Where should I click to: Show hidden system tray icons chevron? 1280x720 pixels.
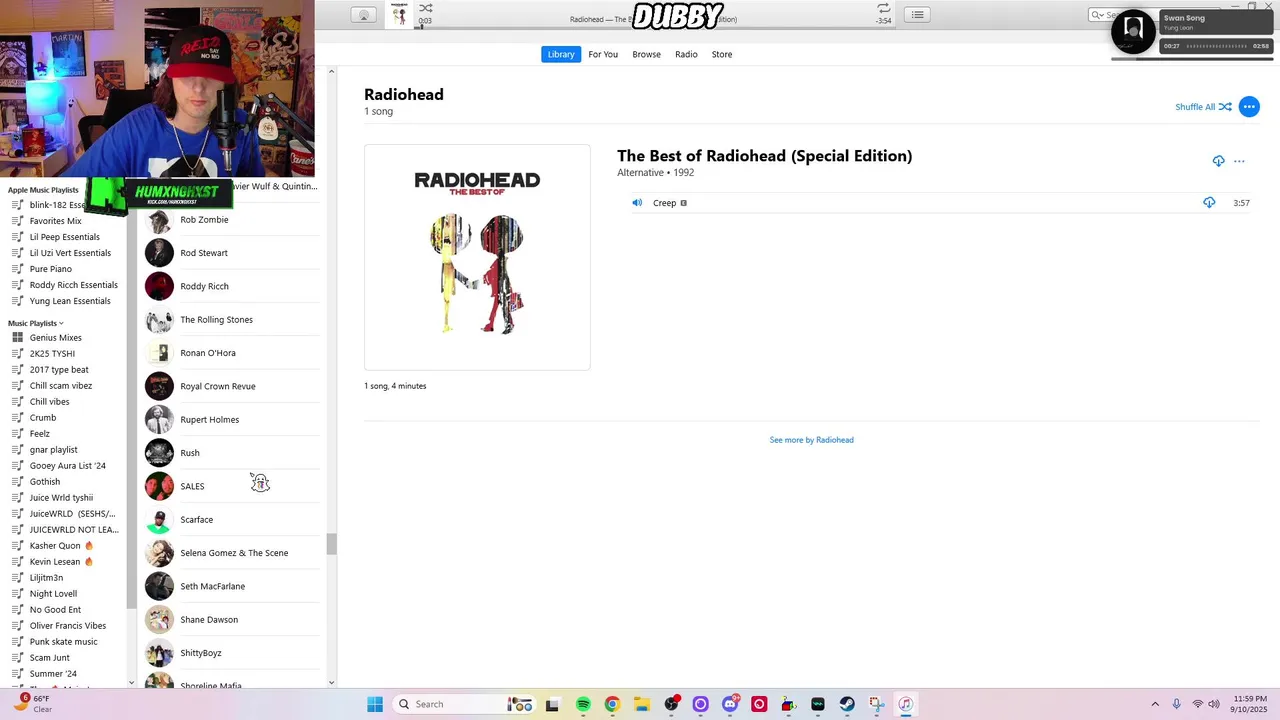point(1155,704)
